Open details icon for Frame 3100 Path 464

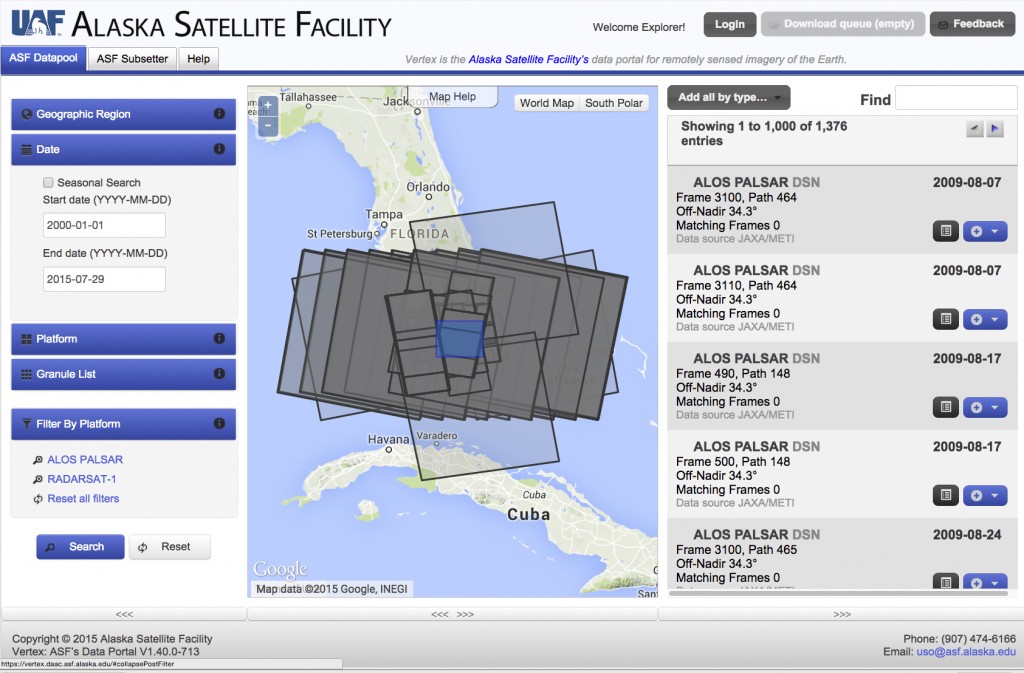pos(945,231)
